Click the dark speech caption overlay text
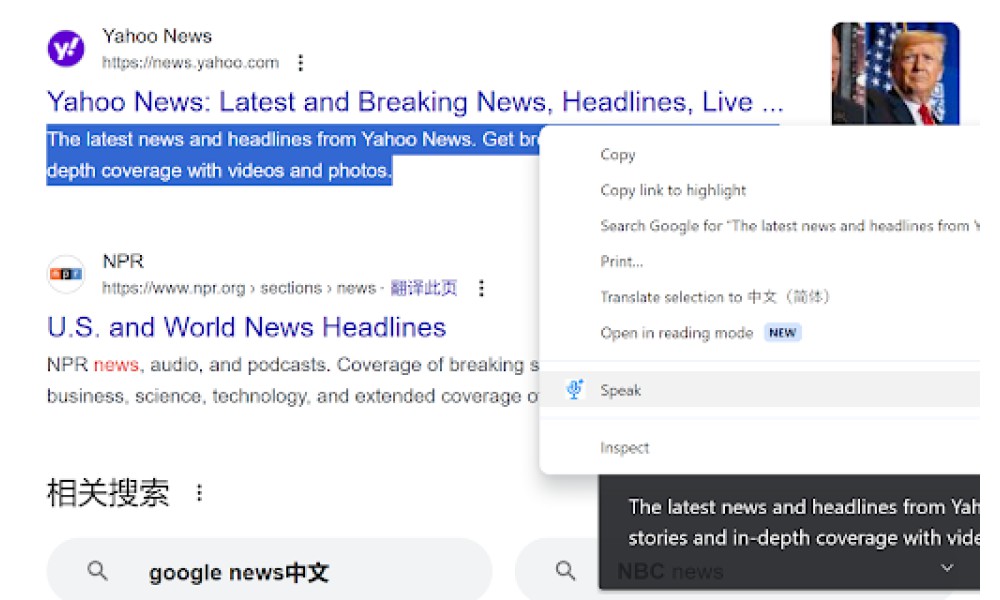 (x=804, y=522)
